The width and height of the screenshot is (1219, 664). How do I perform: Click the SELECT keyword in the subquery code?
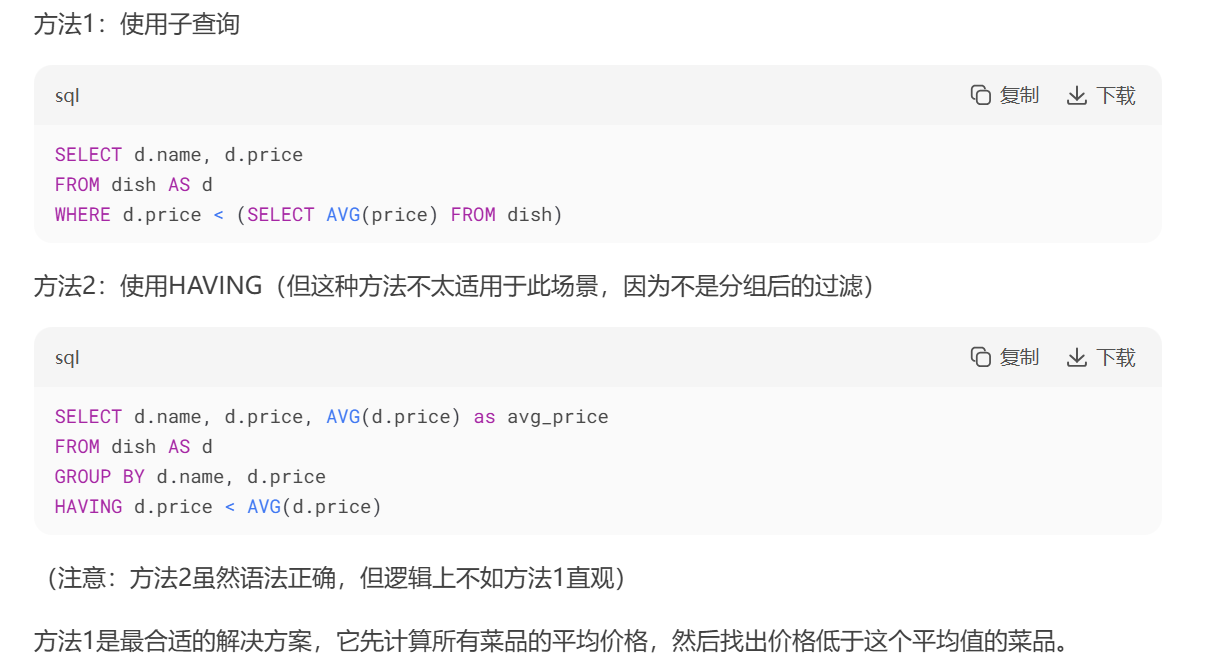click(88, 154)
